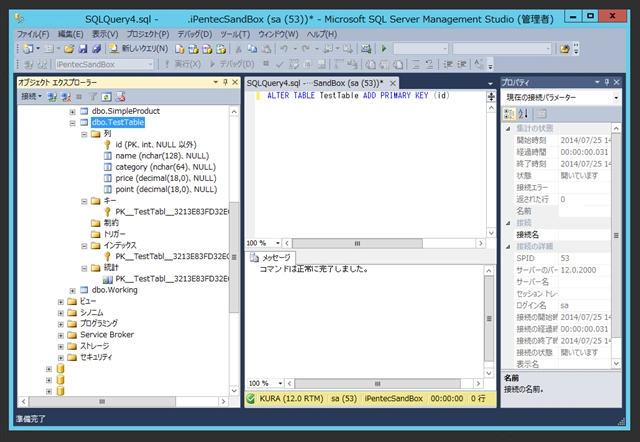Select the id primary key column
This screenshot has height=442, width=640.
[156, 144]
